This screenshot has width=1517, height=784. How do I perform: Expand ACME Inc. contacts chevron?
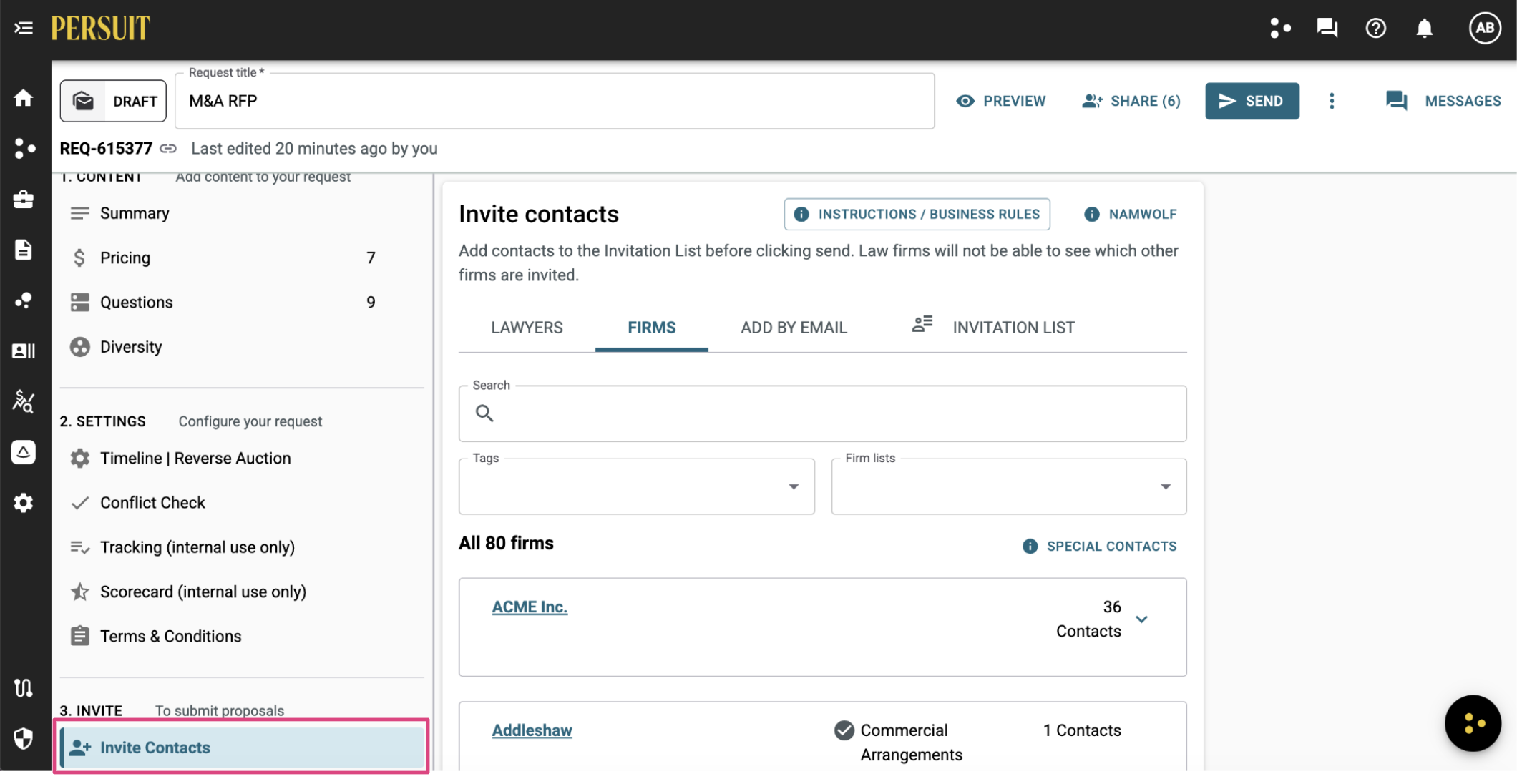pyautogui.click(x=1142, y=619)
